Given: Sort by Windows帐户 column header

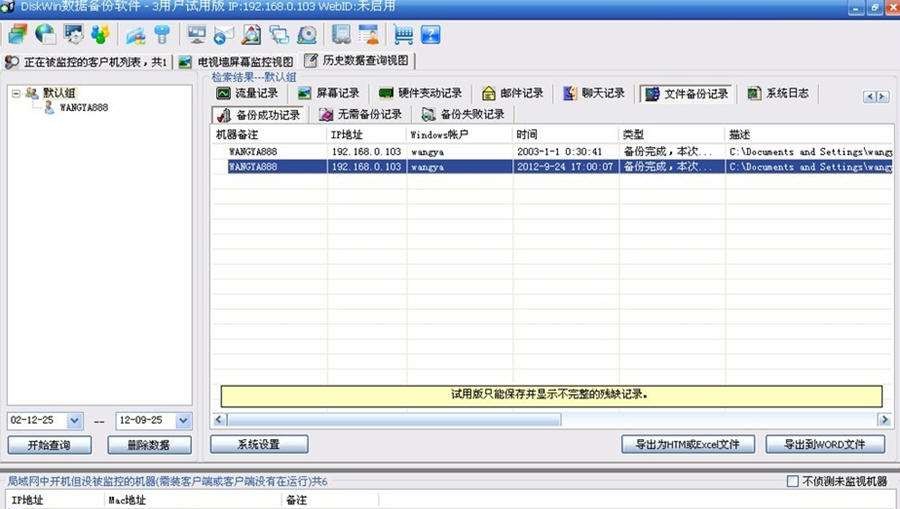Looking at the screenshot, I should pos(460,135).
